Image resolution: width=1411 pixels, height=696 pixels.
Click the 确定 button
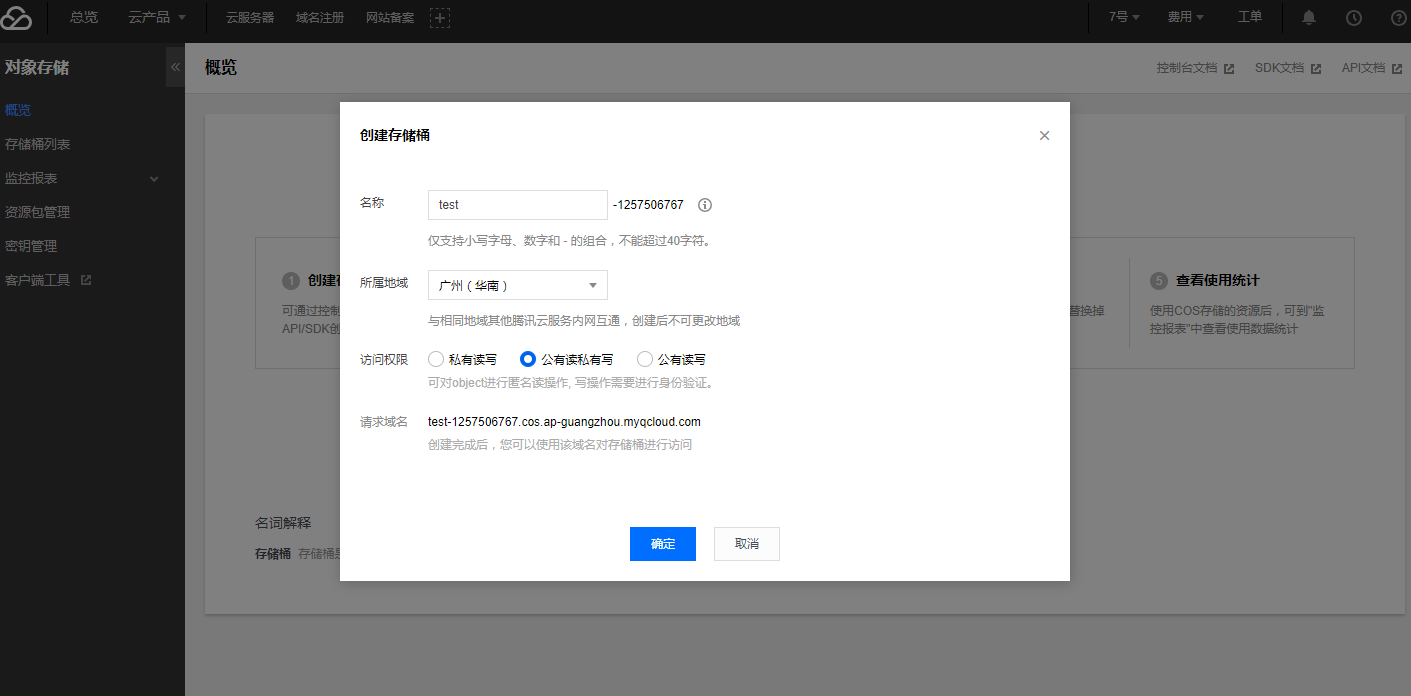[x=662, y=544]
